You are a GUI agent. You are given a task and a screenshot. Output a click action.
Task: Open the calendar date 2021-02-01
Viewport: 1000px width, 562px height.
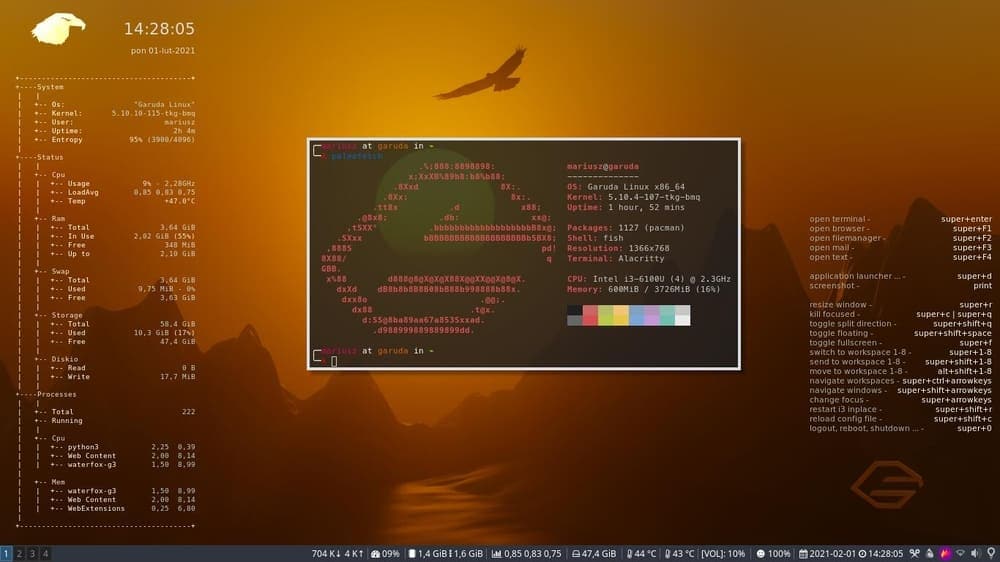(827, 554)
